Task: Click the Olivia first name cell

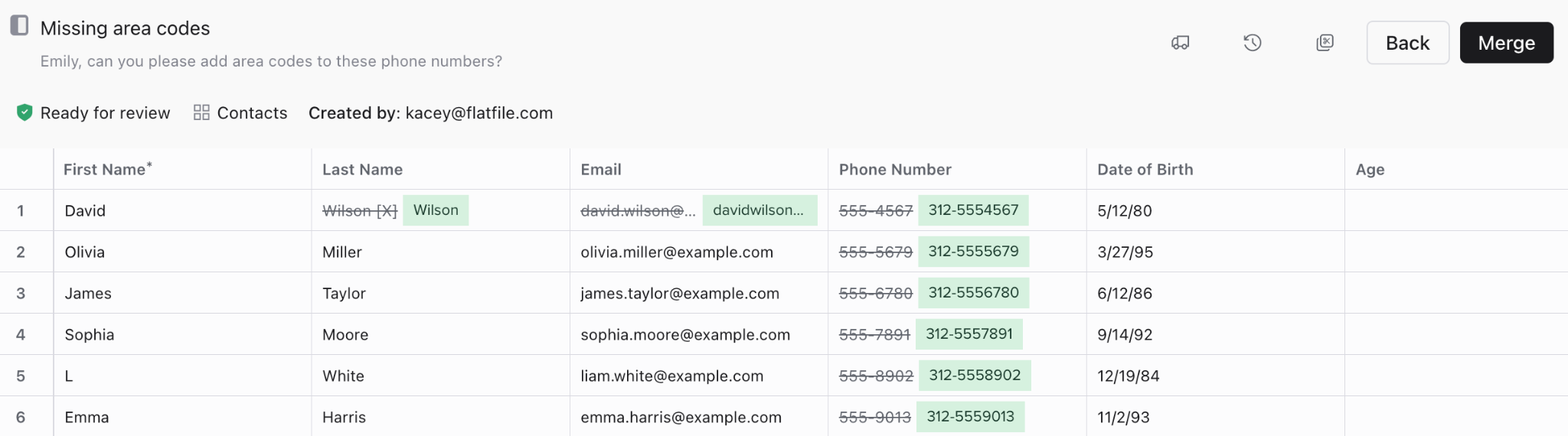Action: coord(85,252)
